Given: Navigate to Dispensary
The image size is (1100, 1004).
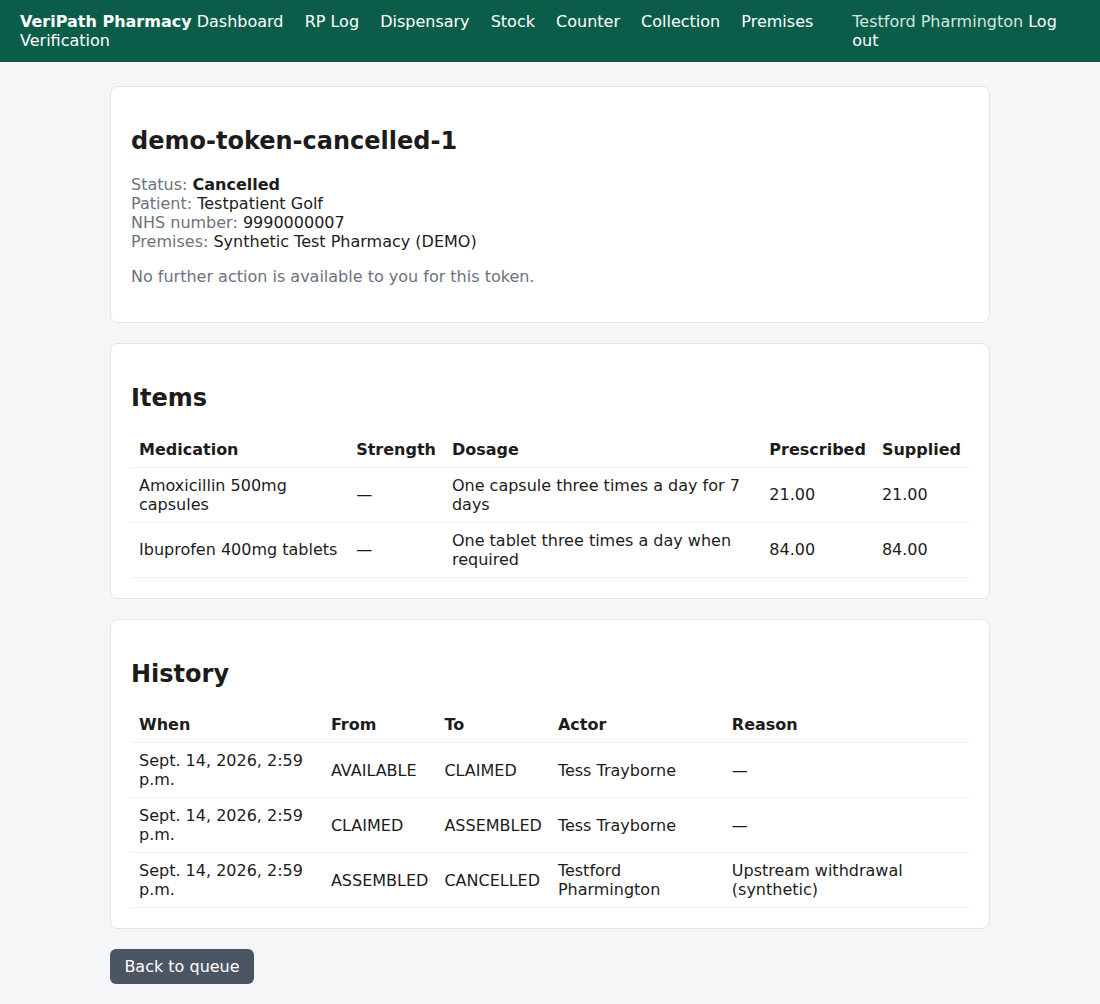Looking at the screenshot, I should point(424,22).
